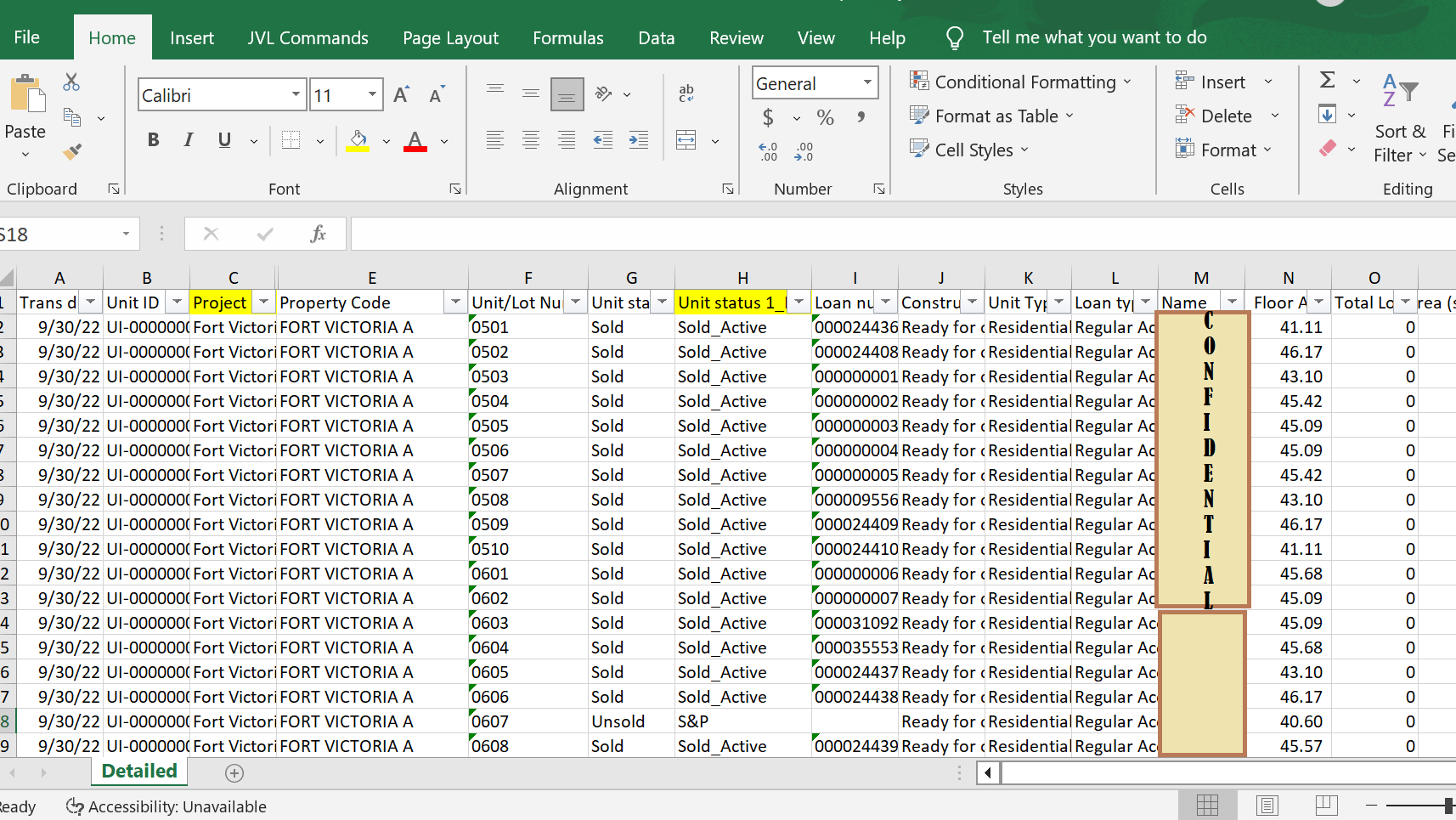This screenshot has height=820, width=1456.
Task: Increase font size with the larger A icon
Action: (x=402, y=94)
